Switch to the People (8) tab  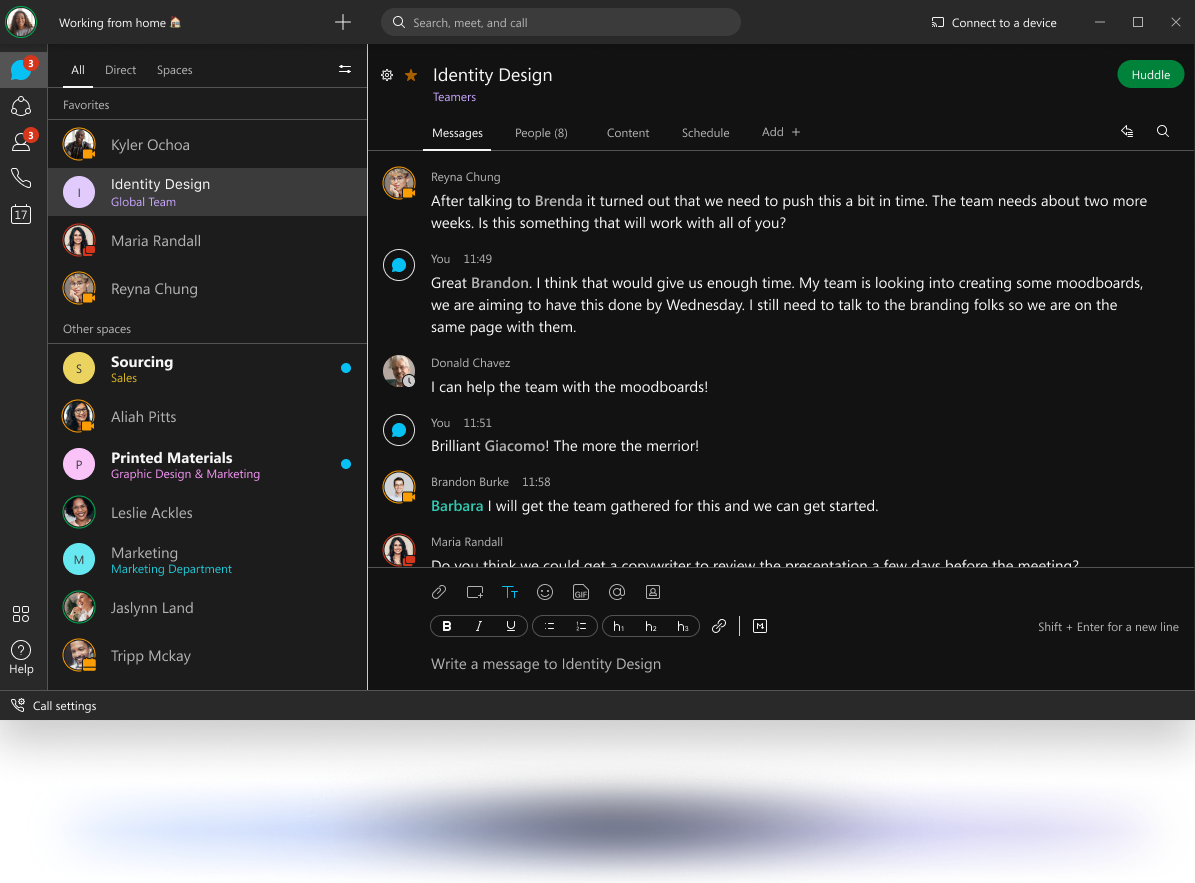[541, 133]
